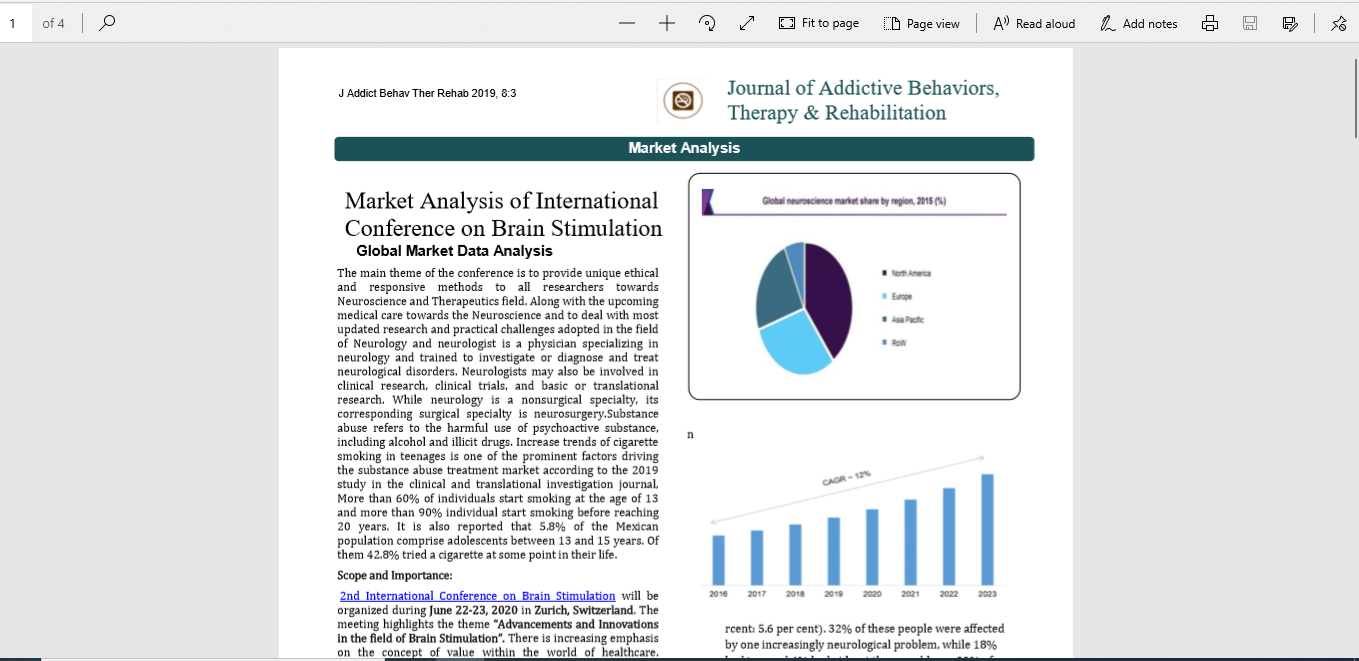The width and height of the screenshot is (1359, 661).
Task: Click the RoW legend entry
Action: [x=893, y=343]
